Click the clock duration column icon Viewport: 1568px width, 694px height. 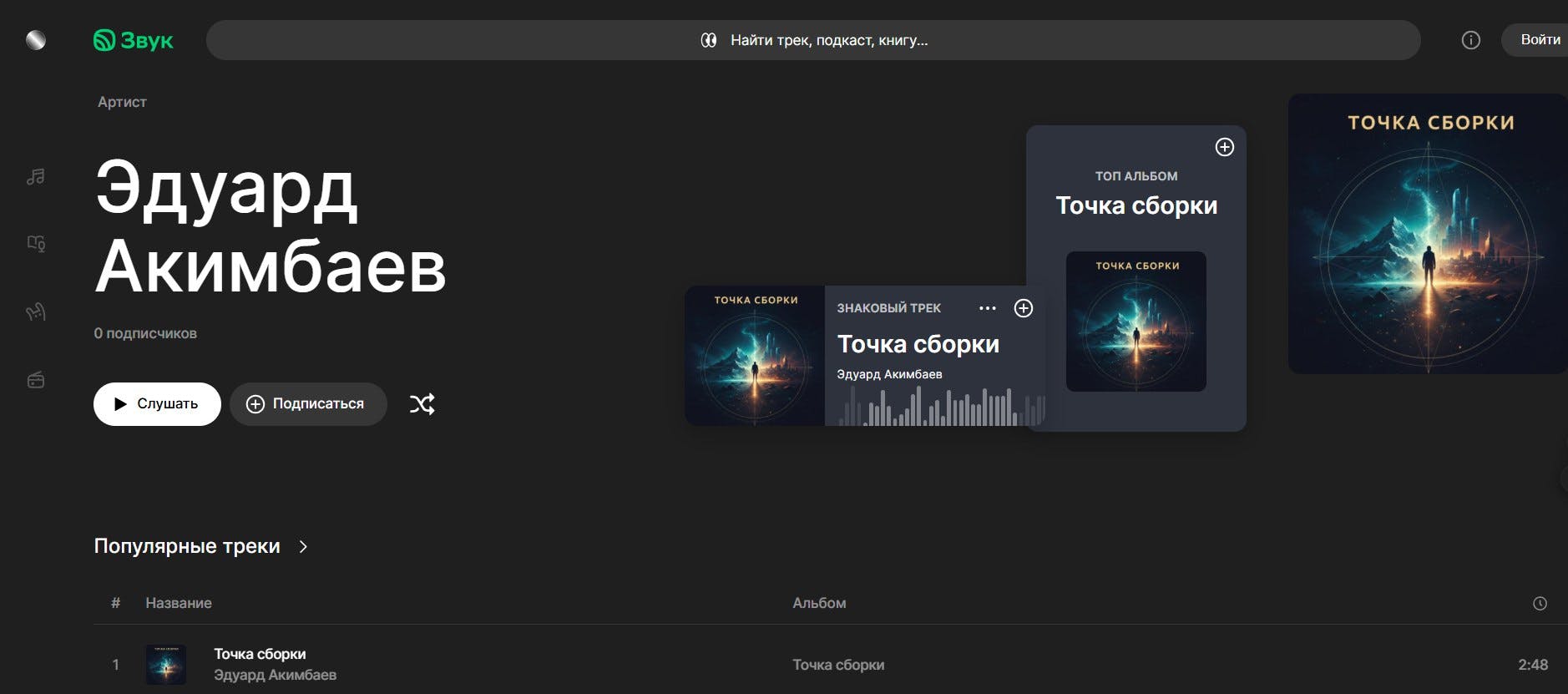(x=1540, y=603)
